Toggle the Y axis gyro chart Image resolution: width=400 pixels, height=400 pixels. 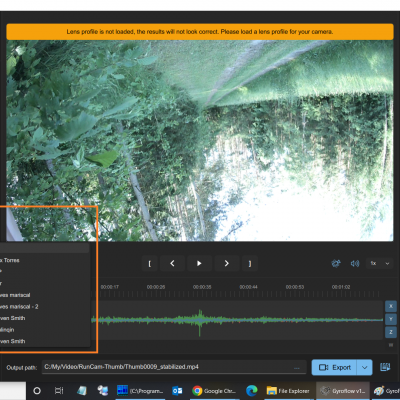391,319
